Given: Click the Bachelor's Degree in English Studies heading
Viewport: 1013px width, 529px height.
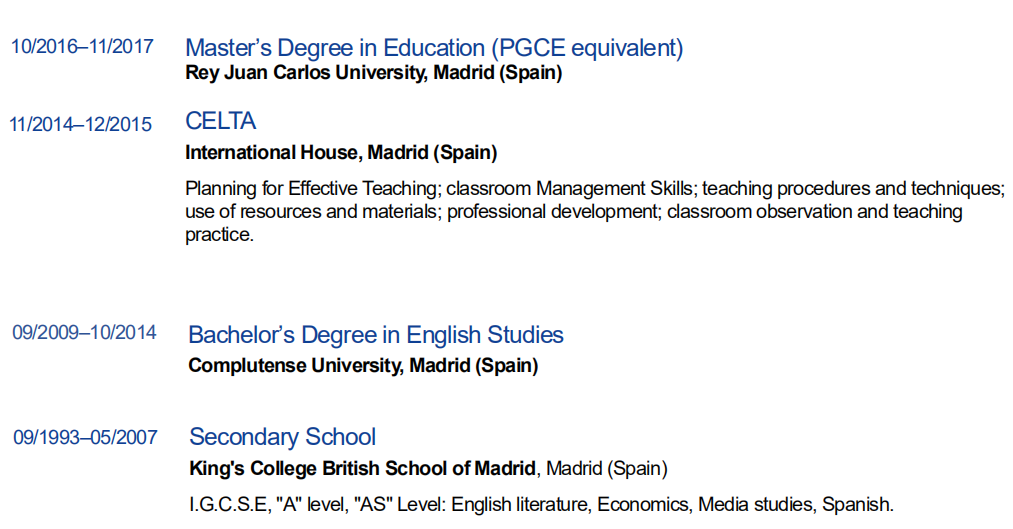Looking at the screenshot, I should (376, 335).
